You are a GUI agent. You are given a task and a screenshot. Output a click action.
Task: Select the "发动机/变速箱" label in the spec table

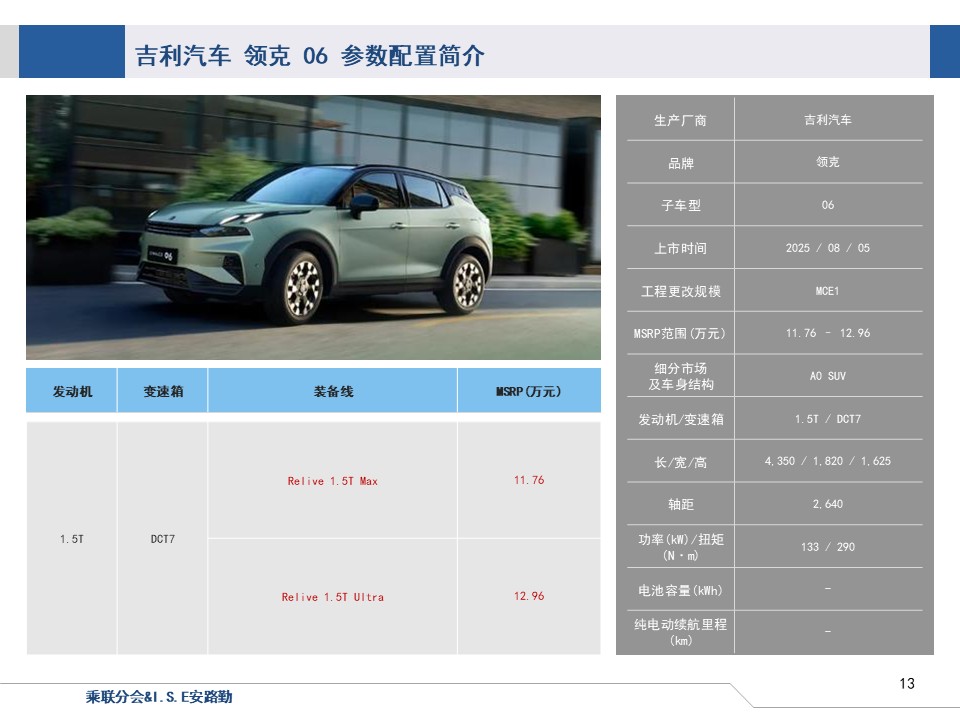680,419
